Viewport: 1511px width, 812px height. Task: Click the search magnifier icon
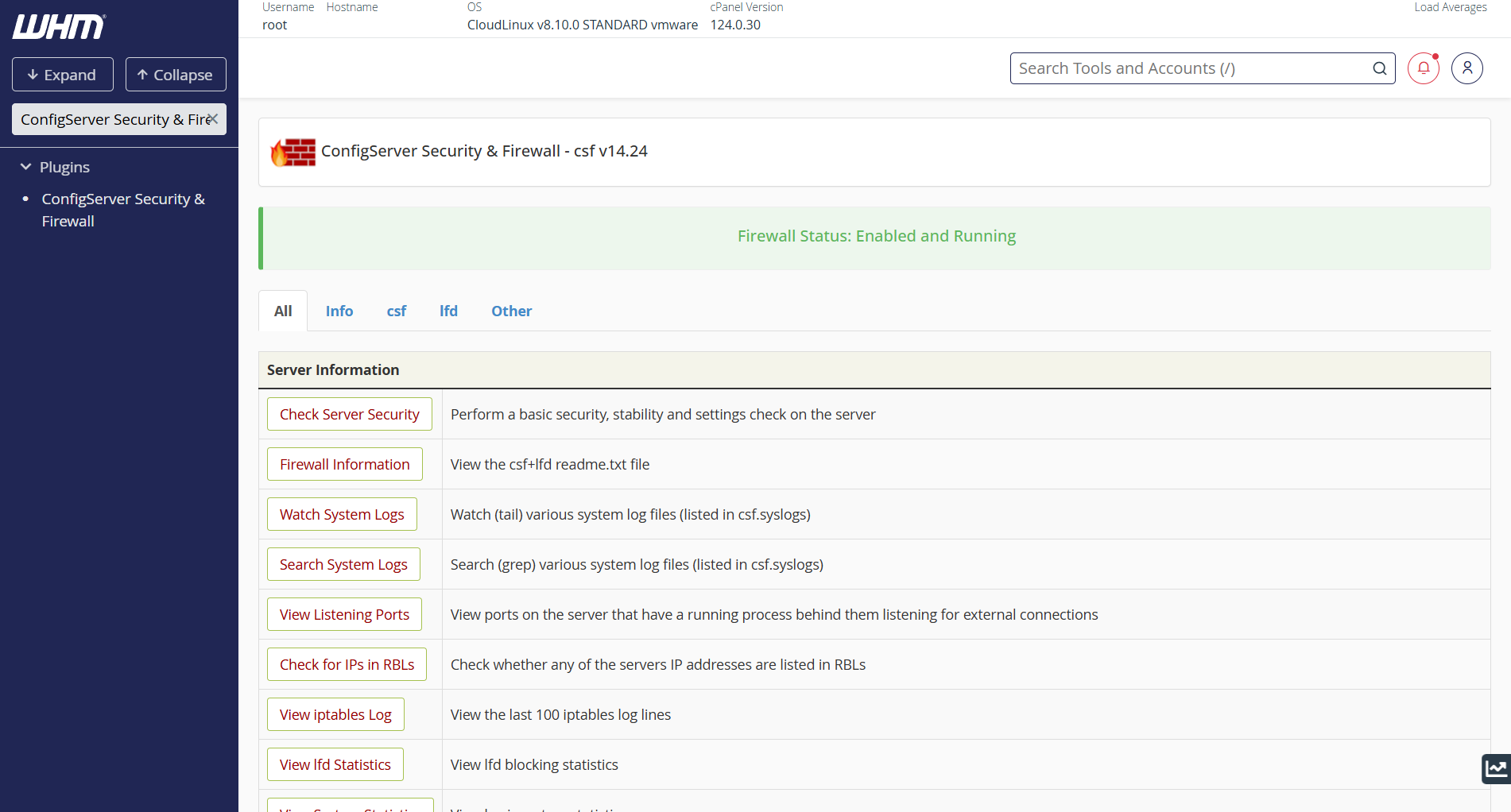pos(1379,68)
